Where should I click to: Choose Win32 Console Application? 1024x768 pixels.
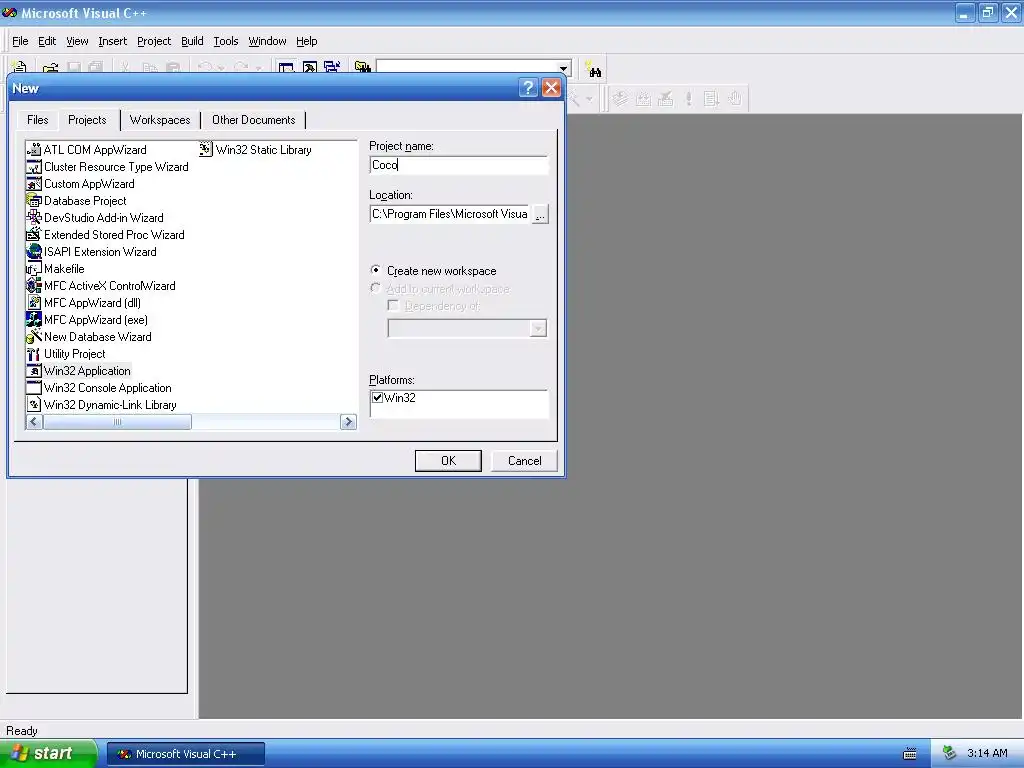click(x=99, y=387)
